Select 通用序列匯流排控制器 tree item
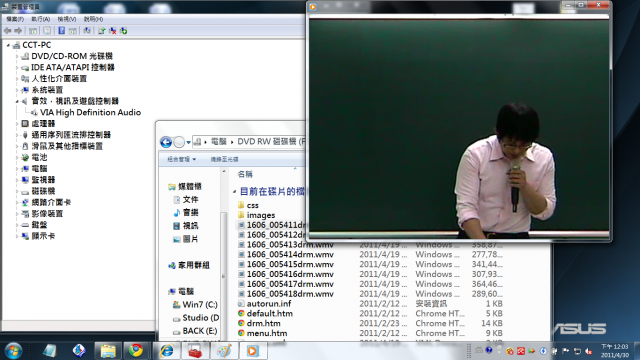This screenshot has width=640, height=360. 71,135
